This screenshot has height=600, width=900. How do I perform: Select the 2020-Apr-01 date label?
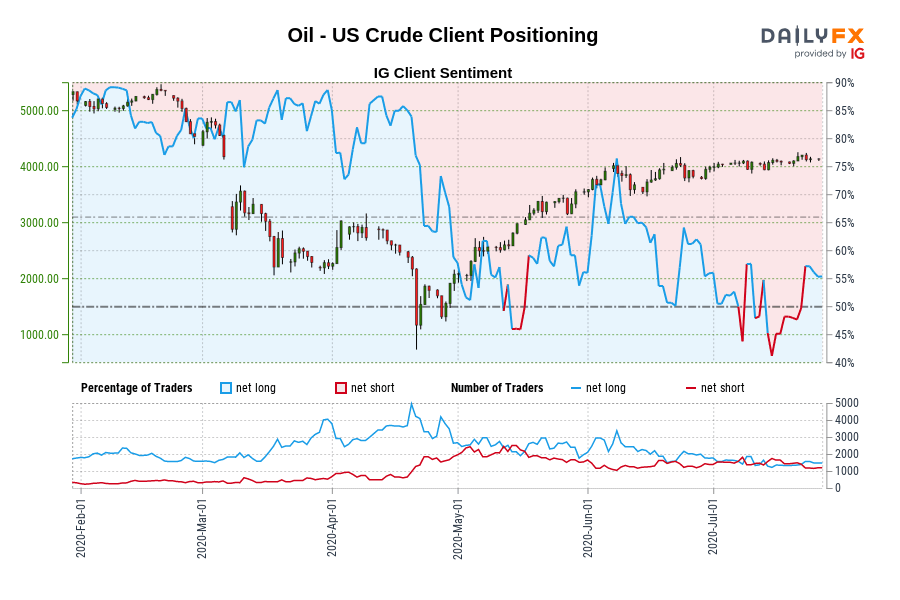[x=332, y=528]
